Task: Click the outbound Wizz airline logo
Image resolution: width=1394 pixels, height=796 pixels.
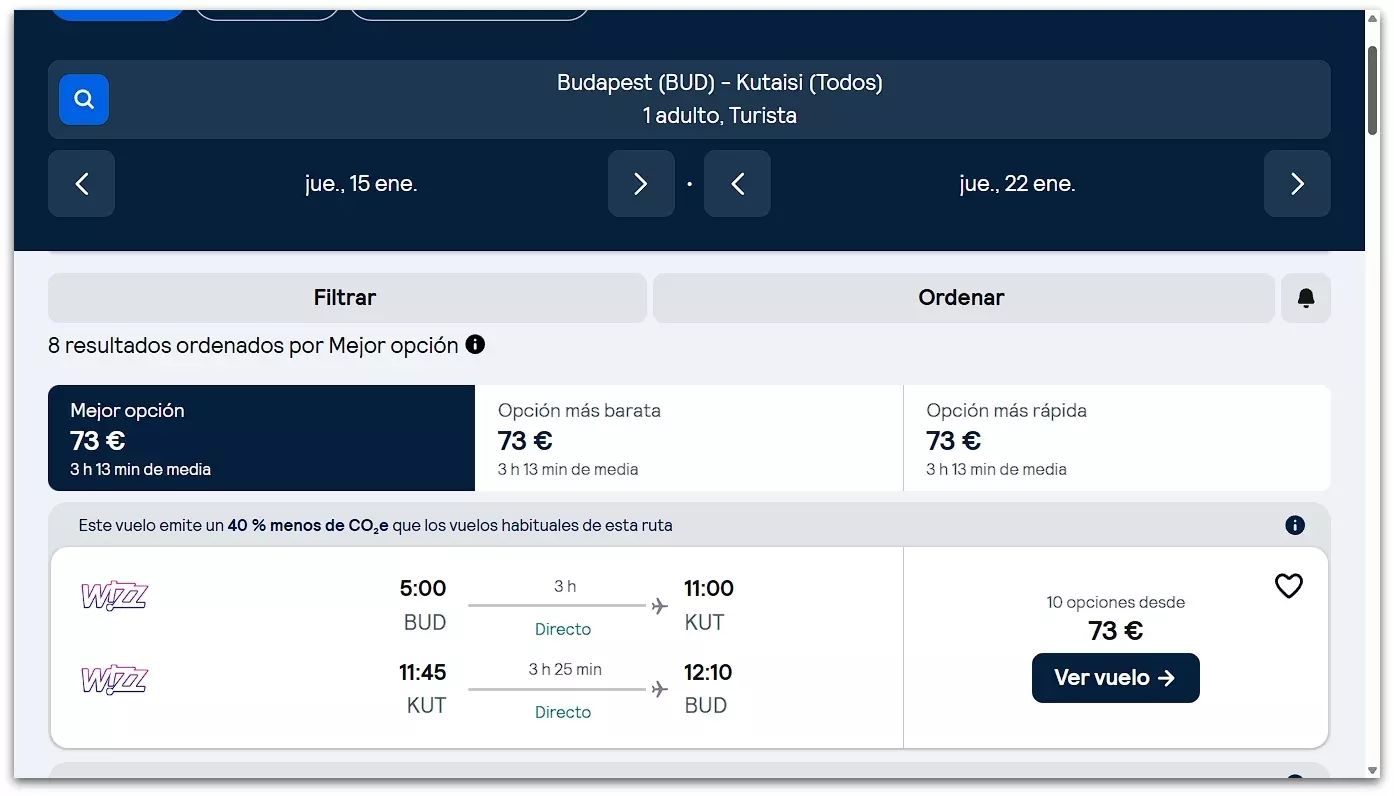Action: pos(114,597)
